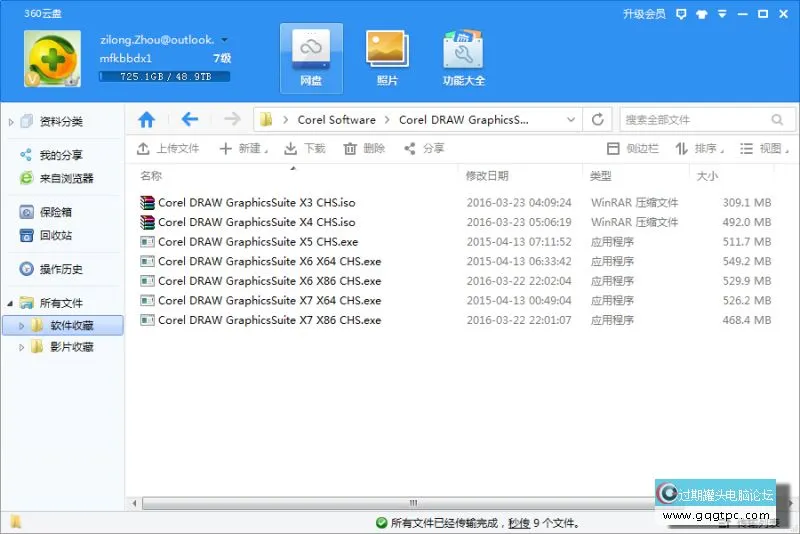
Task: Expand the 影片收藏 folder arrow
Action: 21,347
